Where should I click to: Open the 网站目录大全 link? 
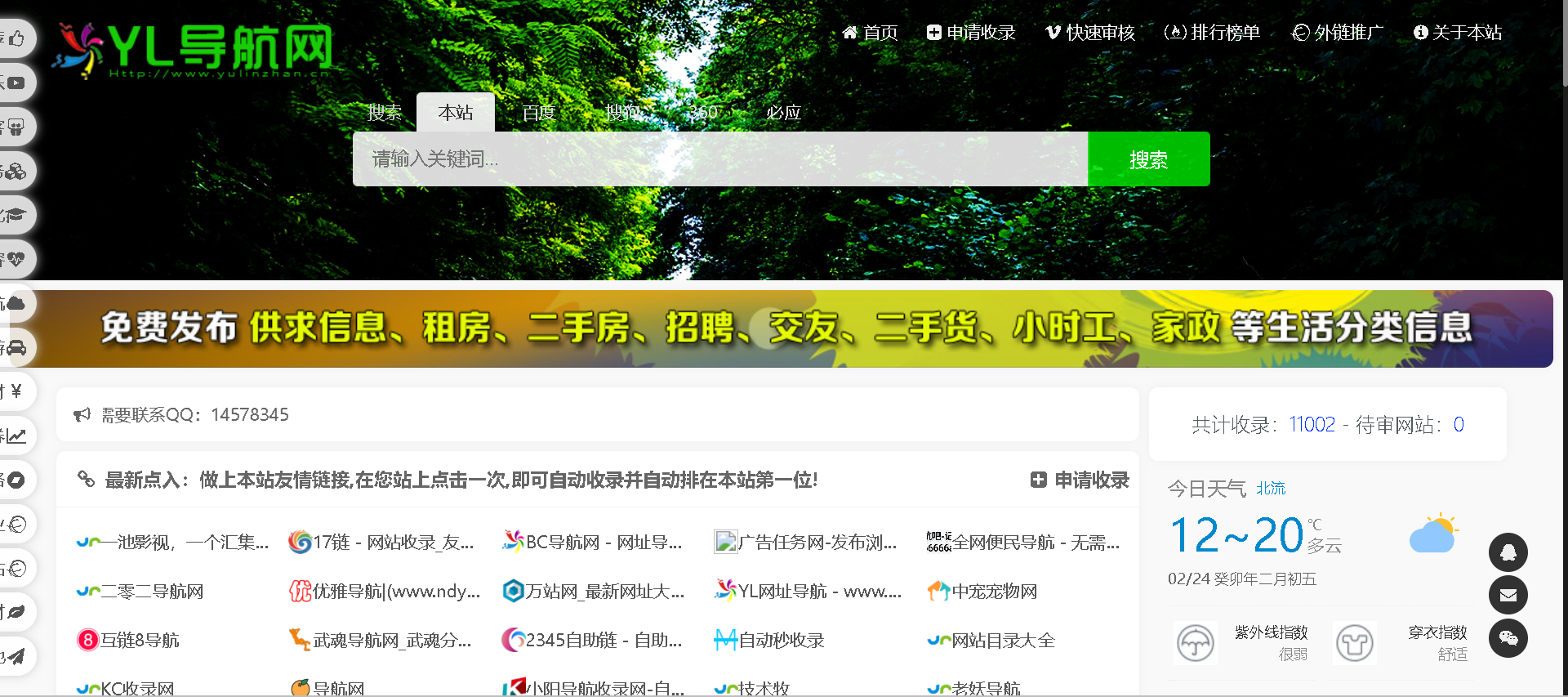991,640
